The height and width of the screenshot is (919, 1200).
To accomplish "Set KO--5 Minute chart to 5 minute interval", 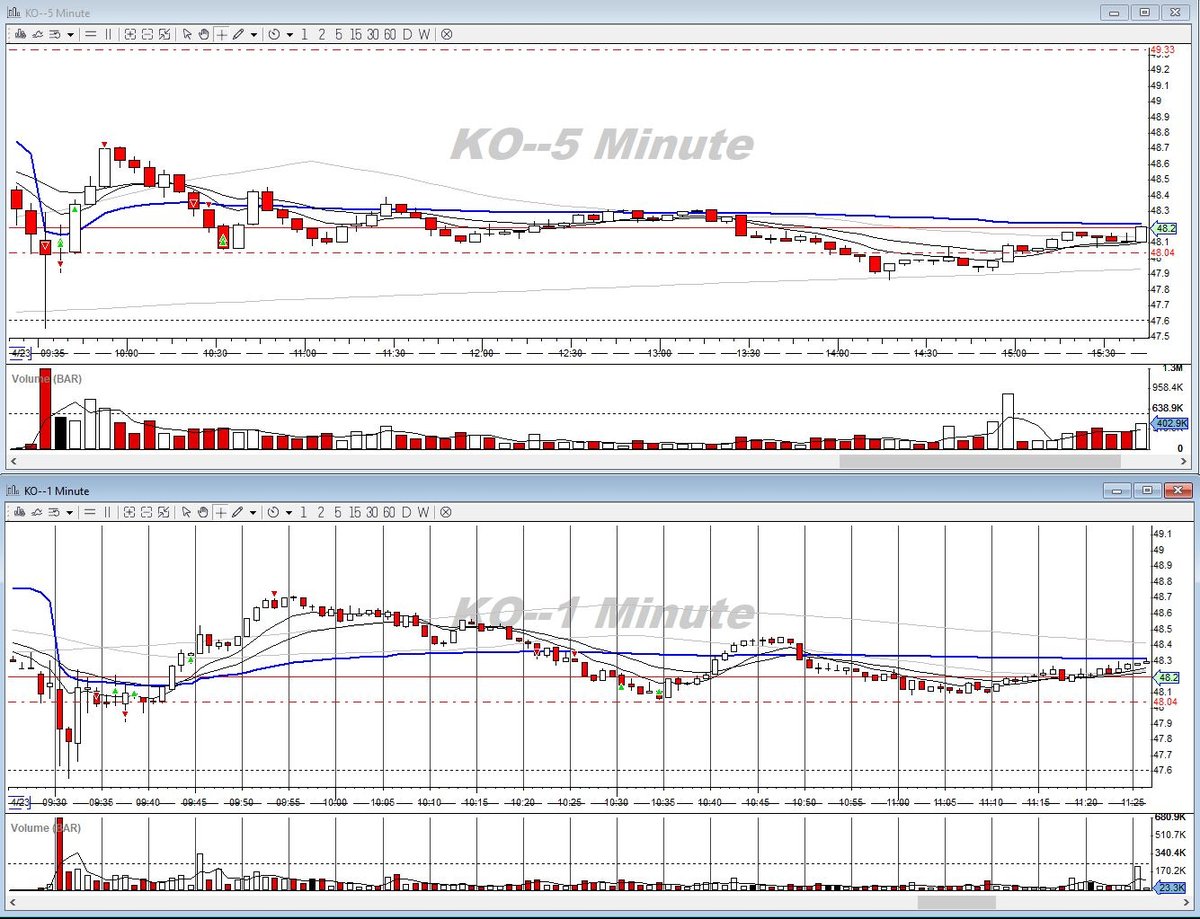I will point(338,34).
